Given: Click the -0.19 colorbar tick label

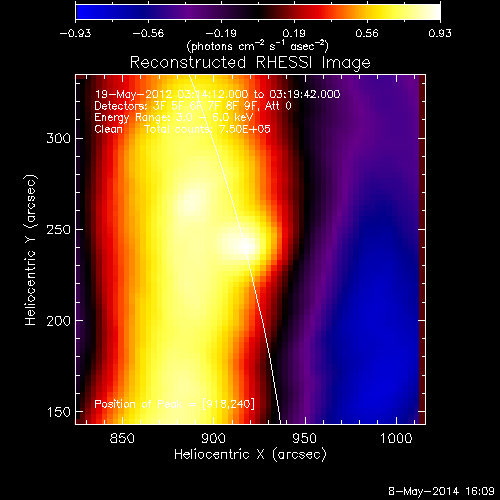Looking at the screenshot, I should coord(221,33).
